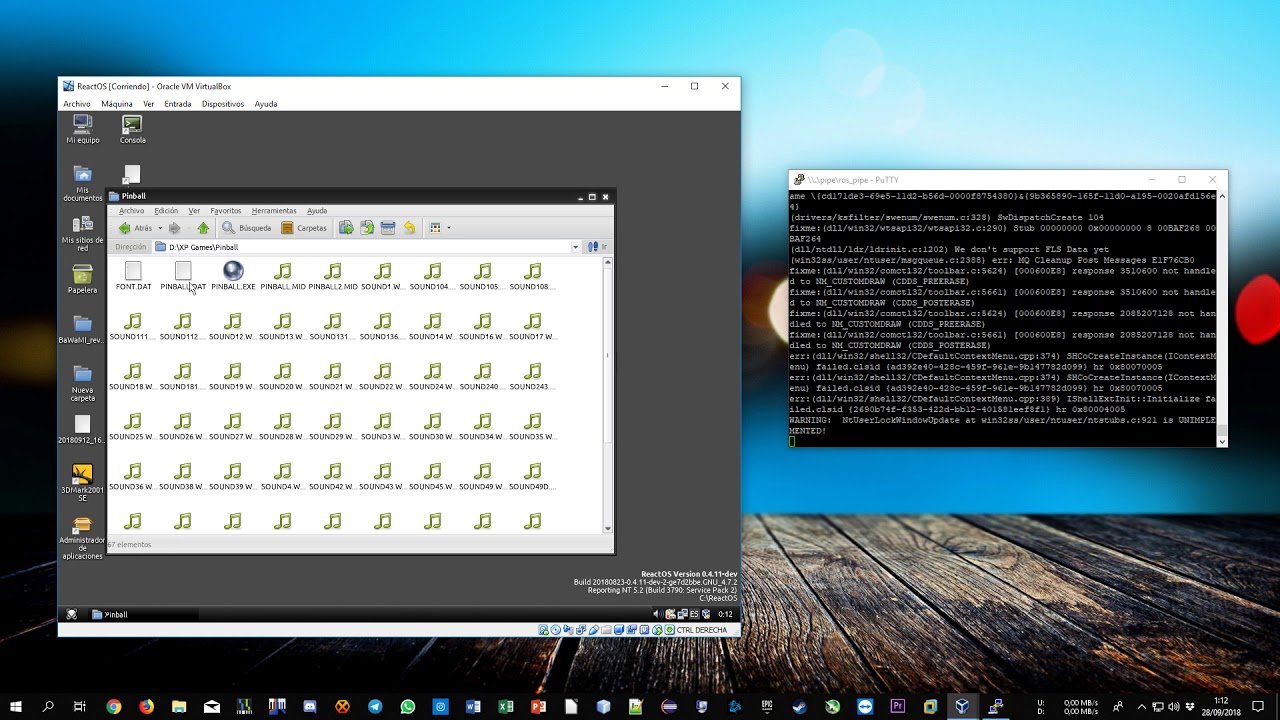Click VirtualBox hard disk status icon

(544, 630)
